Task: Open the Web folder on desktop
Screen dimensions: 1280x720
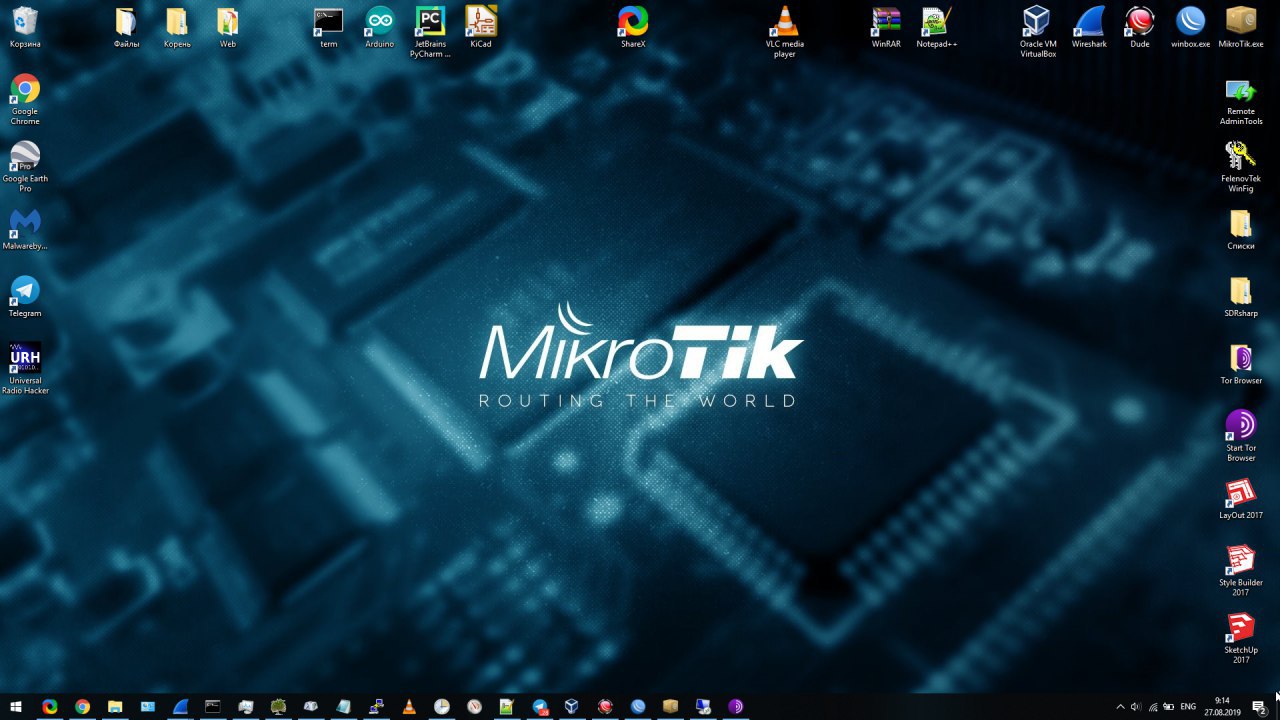Action: coord(228,27)
